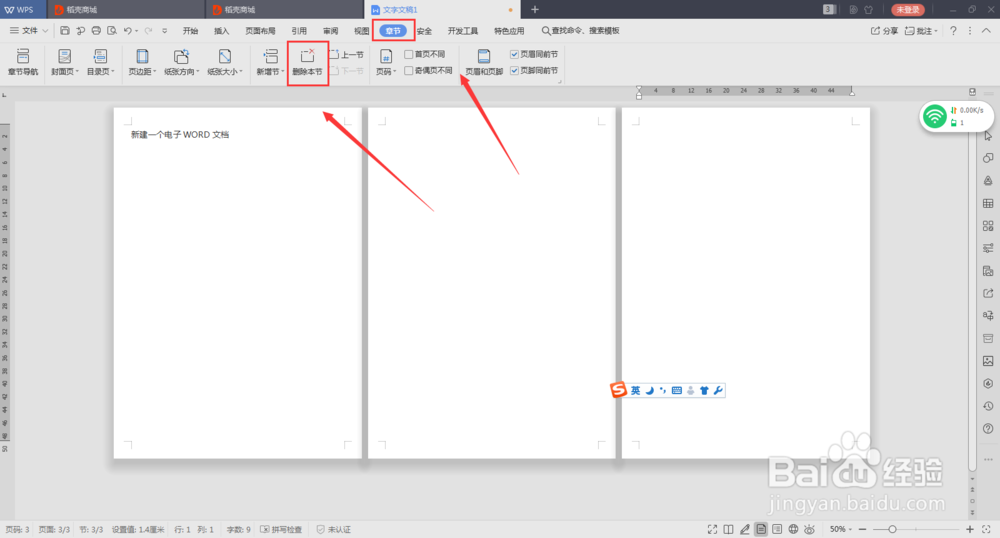Screen dimensions: 1000x538
Task: Click the eye protection mode icon
Action: point(809,529)
